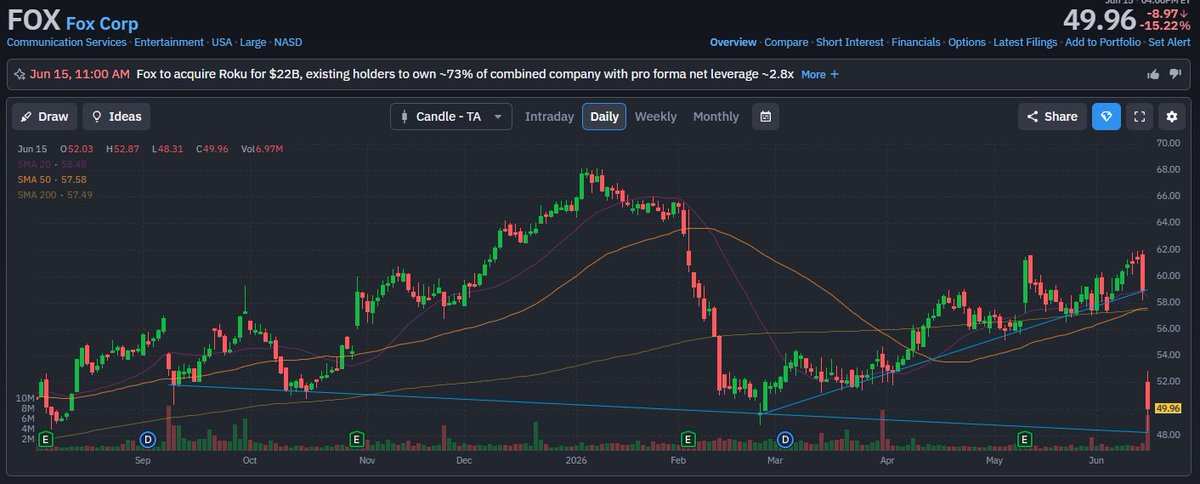
Task: Click the SMA 200 indicator legend
Action: [x=55, y=193]
